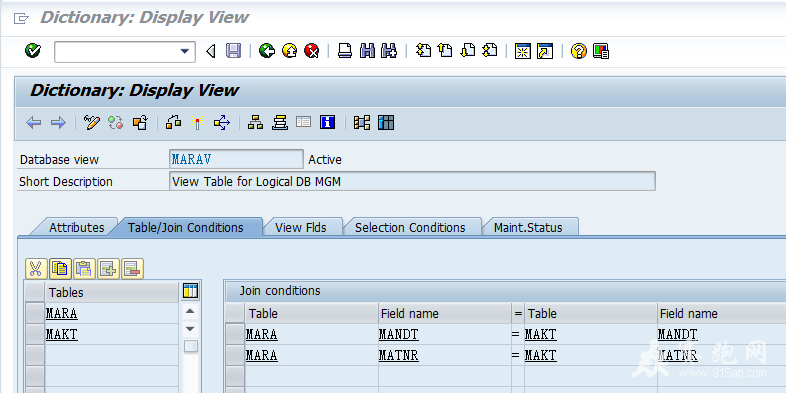The image size is (786, 393).
Task: Open the command field dropdown arrow
Action: tap(184, 51)
